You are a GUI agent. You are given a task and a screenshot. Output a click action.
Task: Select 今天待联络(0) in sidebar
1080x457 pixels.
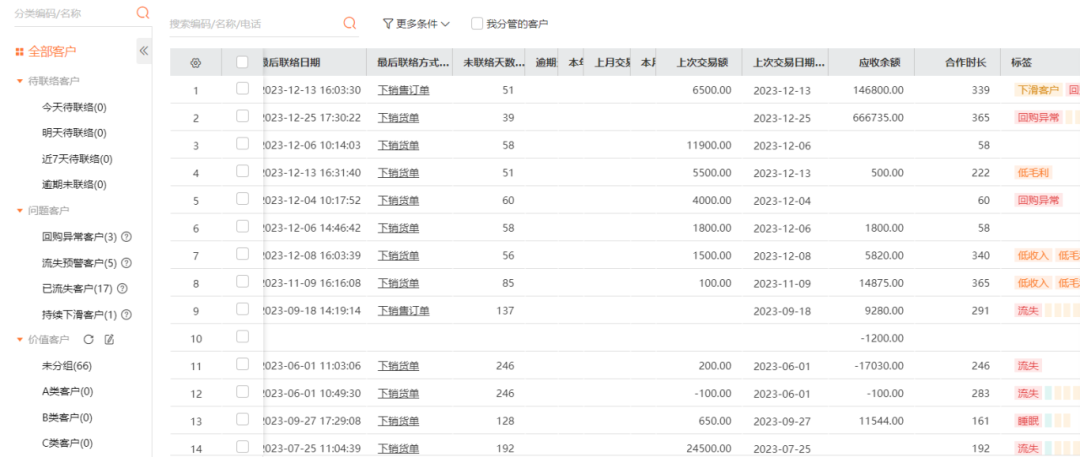(x=74, y=107)
